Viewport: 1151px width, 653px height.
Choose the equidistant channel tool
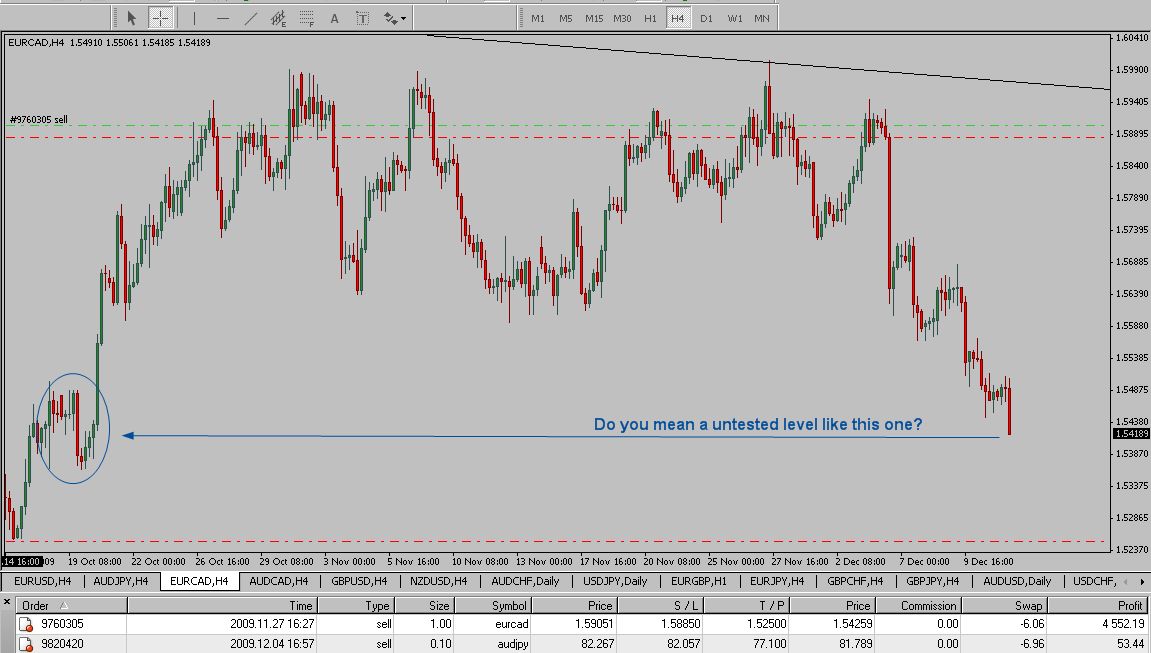[x=278, y=18]
